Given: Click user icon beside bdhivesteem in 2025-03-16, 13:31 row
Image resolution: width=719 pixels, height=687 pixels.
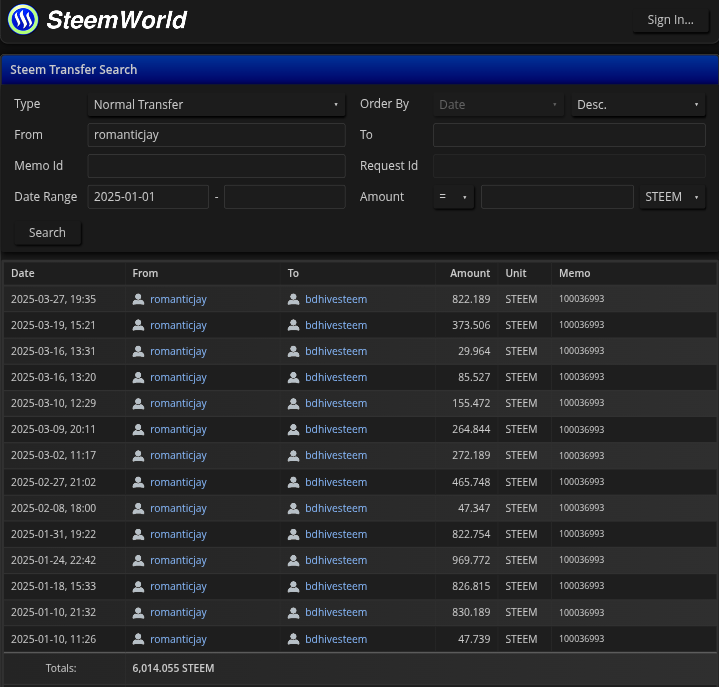Looking at the screenshot, I should (x=293, y=351).
